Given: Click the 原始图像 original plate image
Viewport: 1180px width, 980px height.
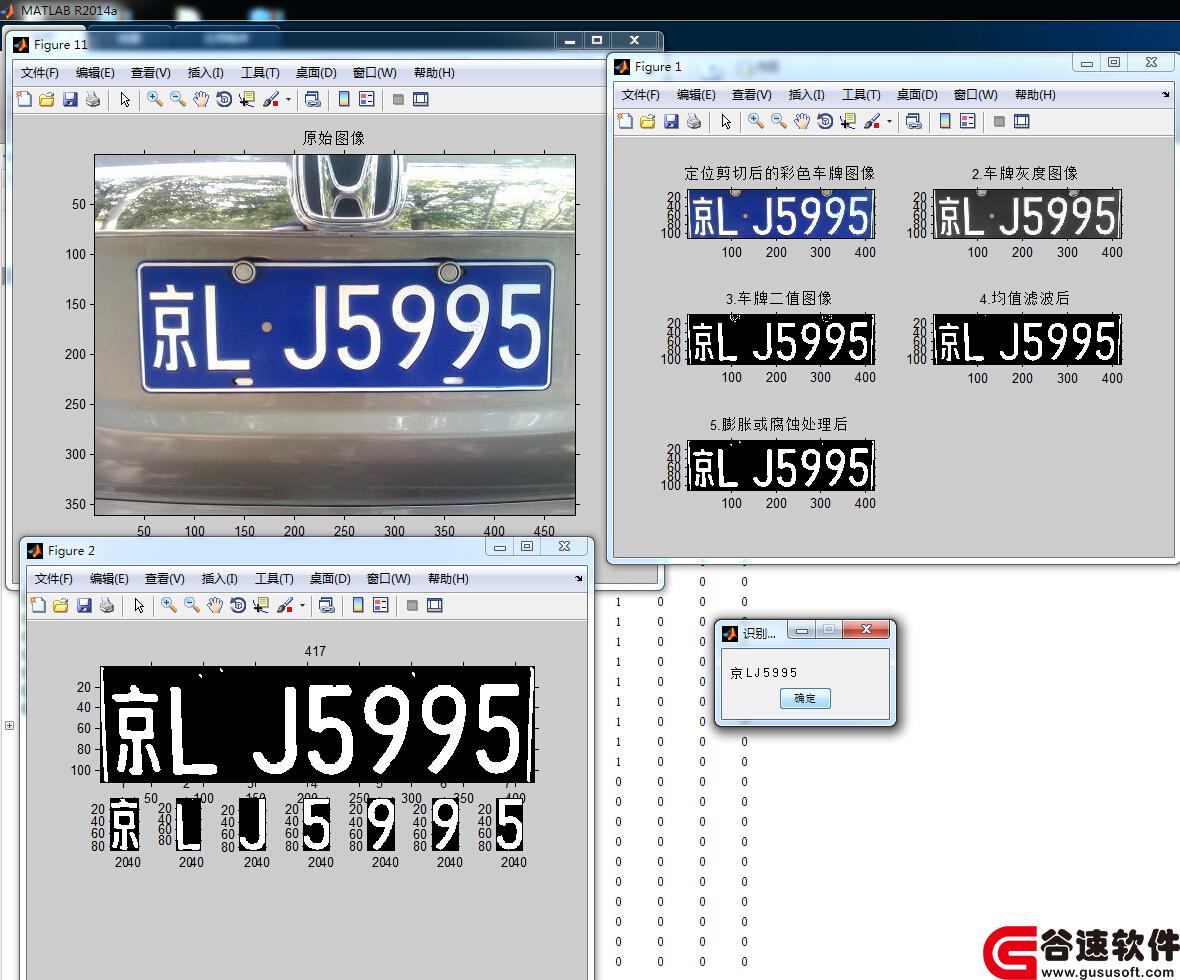Looking at the screenshot, I should point(335,335).
